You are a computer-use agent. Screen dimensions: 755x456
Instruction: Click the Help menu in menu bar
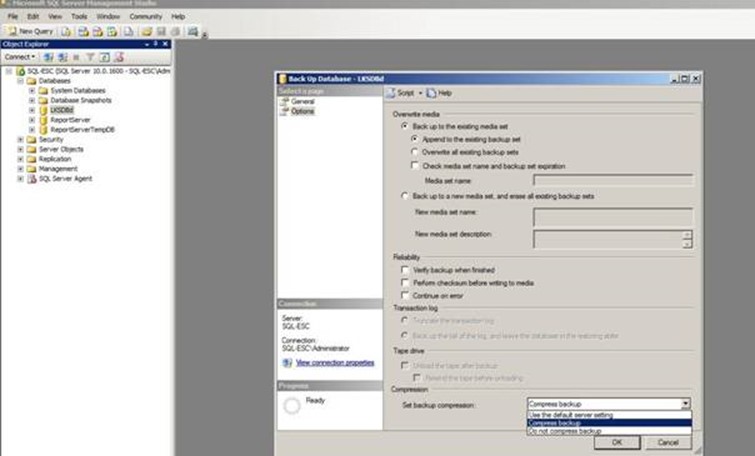point(178,16)
